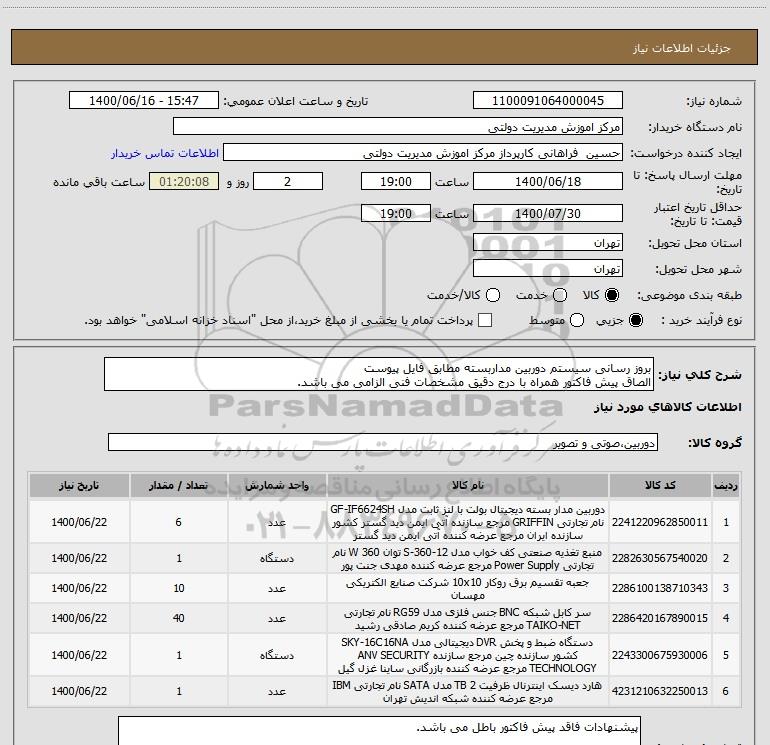The image size is (770, 745).
Task: Select the کالا radio button
Action: [612, 295]
